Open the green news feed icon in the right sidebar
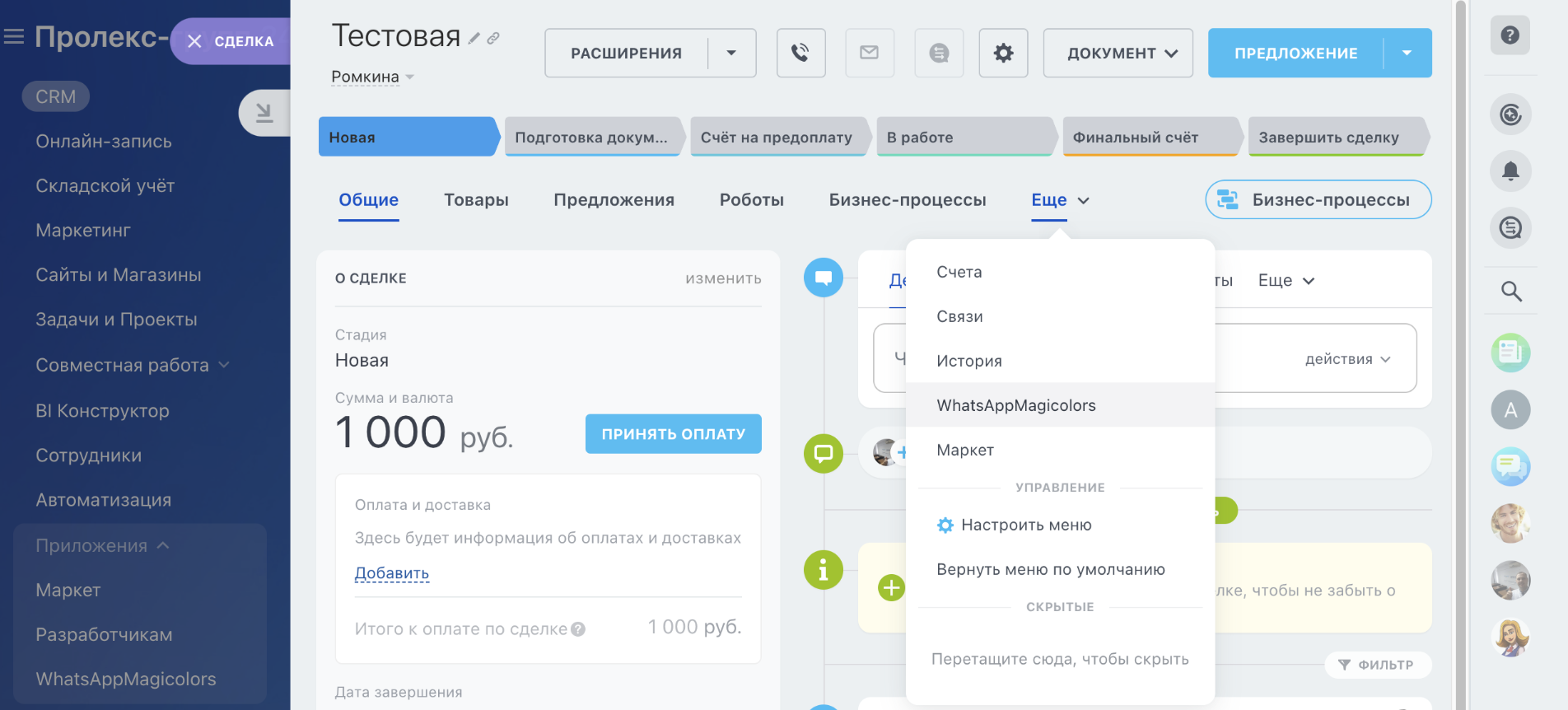 (1510, 353)
